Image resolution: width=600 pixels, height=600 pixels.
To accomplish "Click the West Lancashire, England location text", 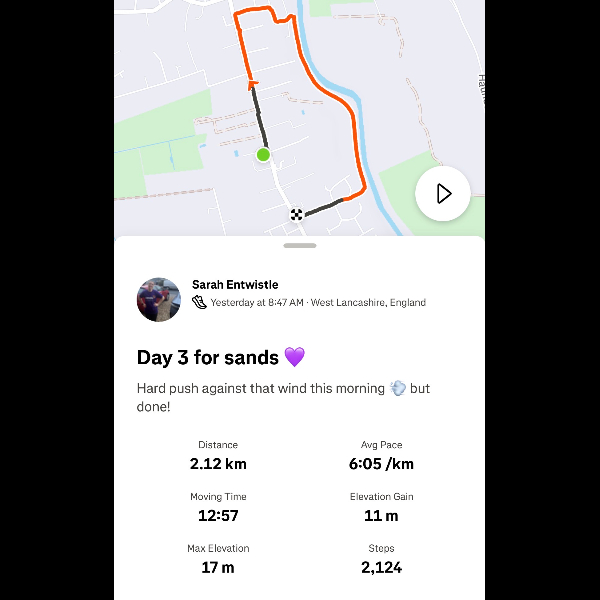I will coord(368,302).
